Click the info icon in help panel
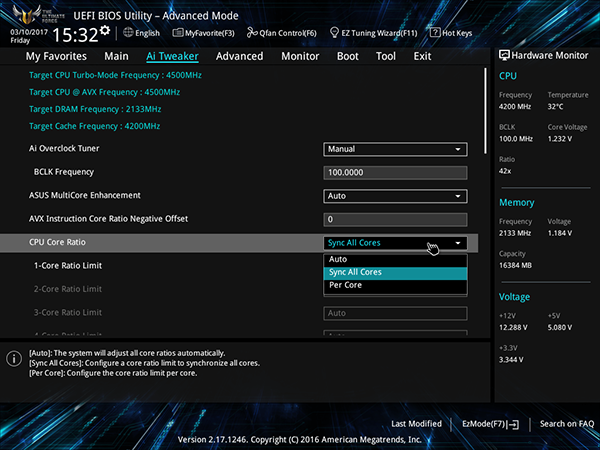 14,359
